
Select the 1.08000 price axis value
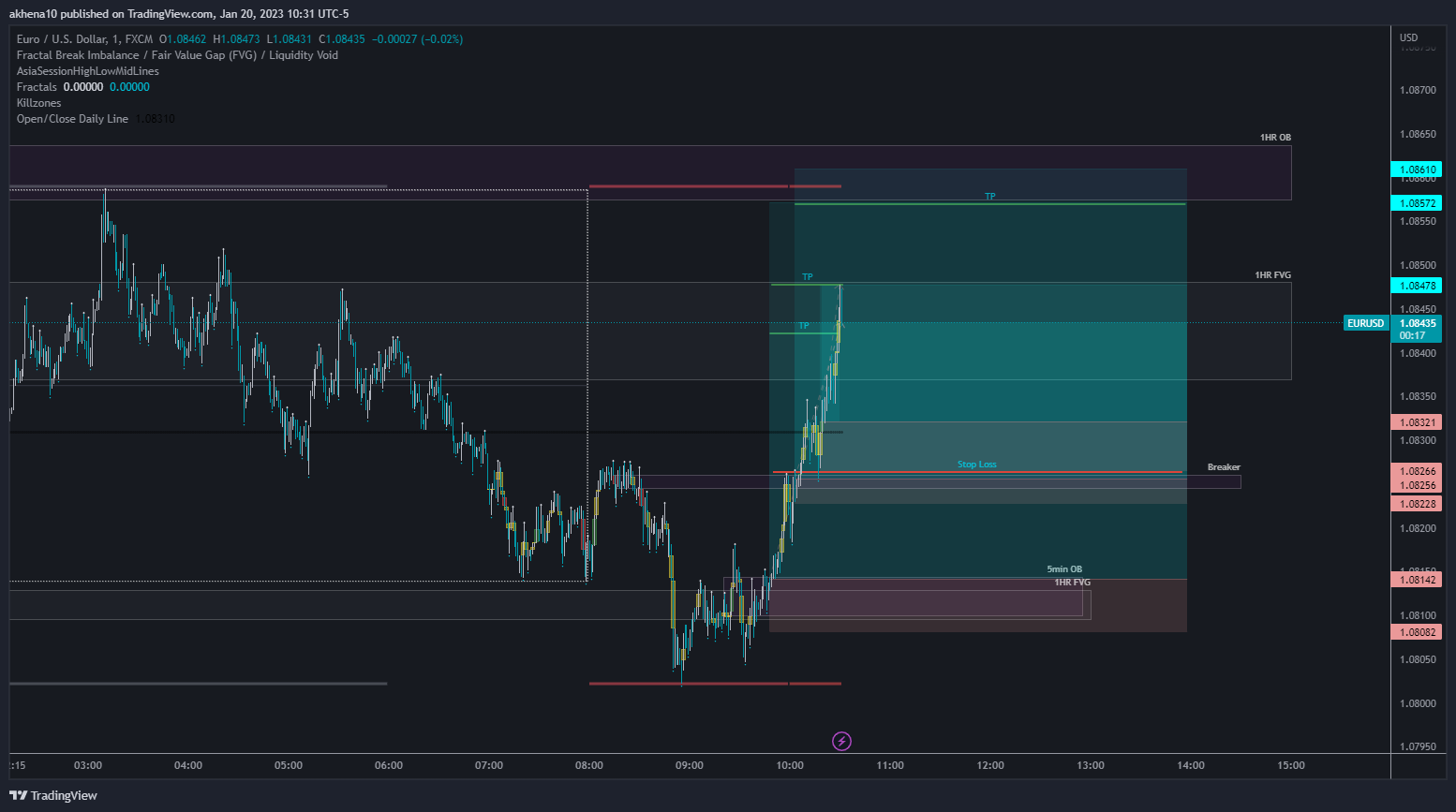pyautogui.click(x=1418, y=703)
